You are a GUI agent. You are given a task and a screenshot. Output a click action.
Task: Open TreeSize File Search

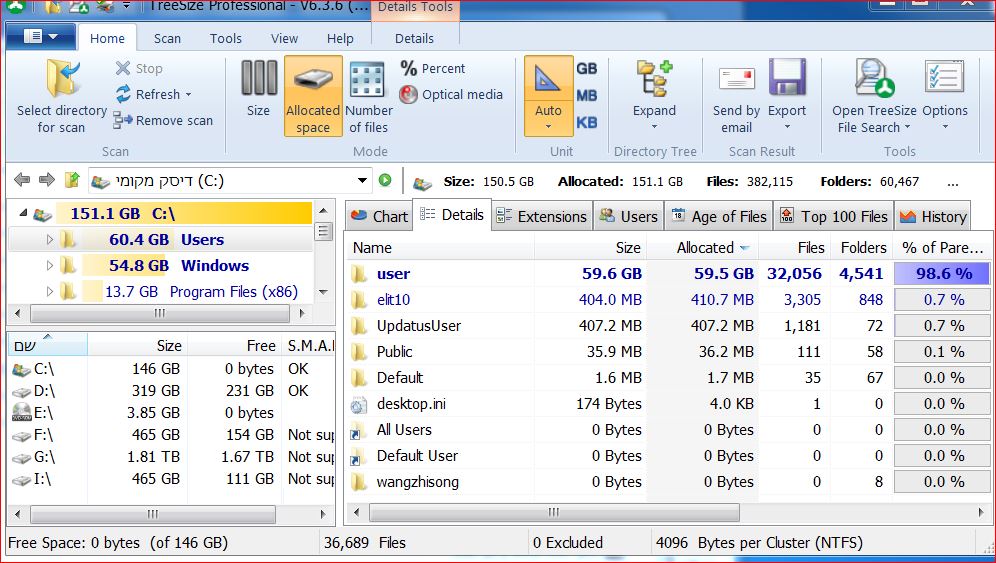874,96
